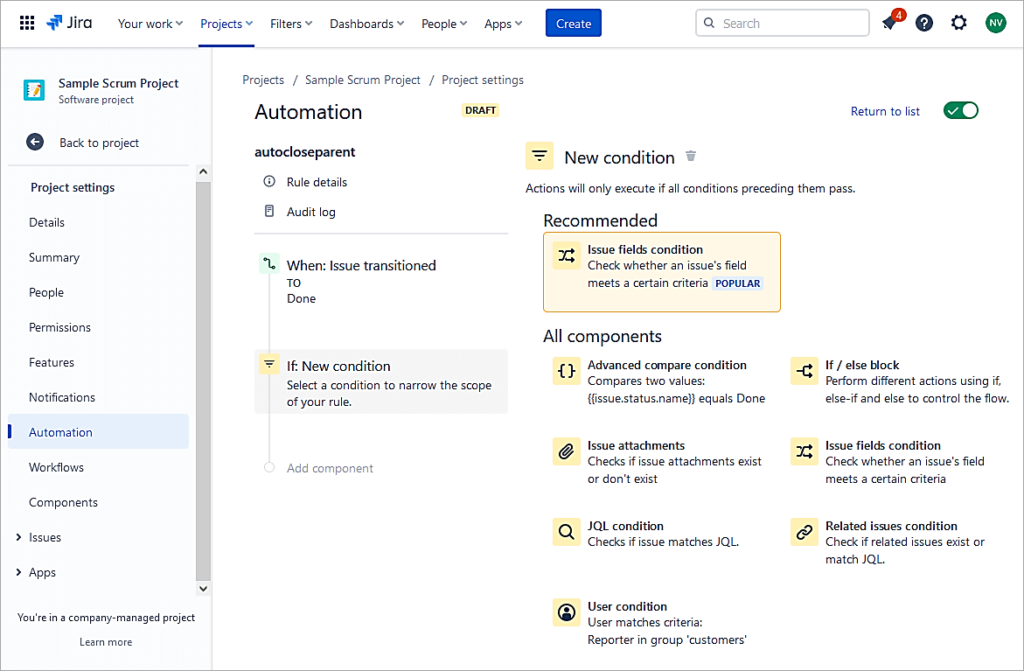This screenshot has width=1024, height=671.
Task: Click the Create button
Action: 573,22
